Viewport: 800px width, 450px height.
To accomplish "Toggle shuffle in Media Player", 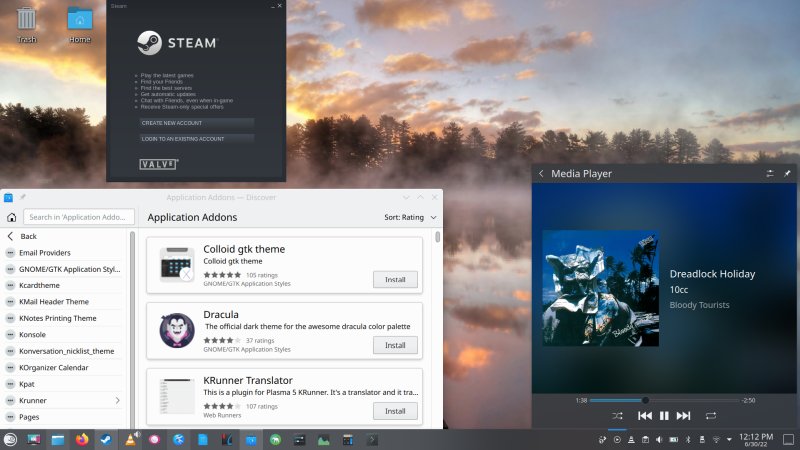I will click(x=617, y=415).
